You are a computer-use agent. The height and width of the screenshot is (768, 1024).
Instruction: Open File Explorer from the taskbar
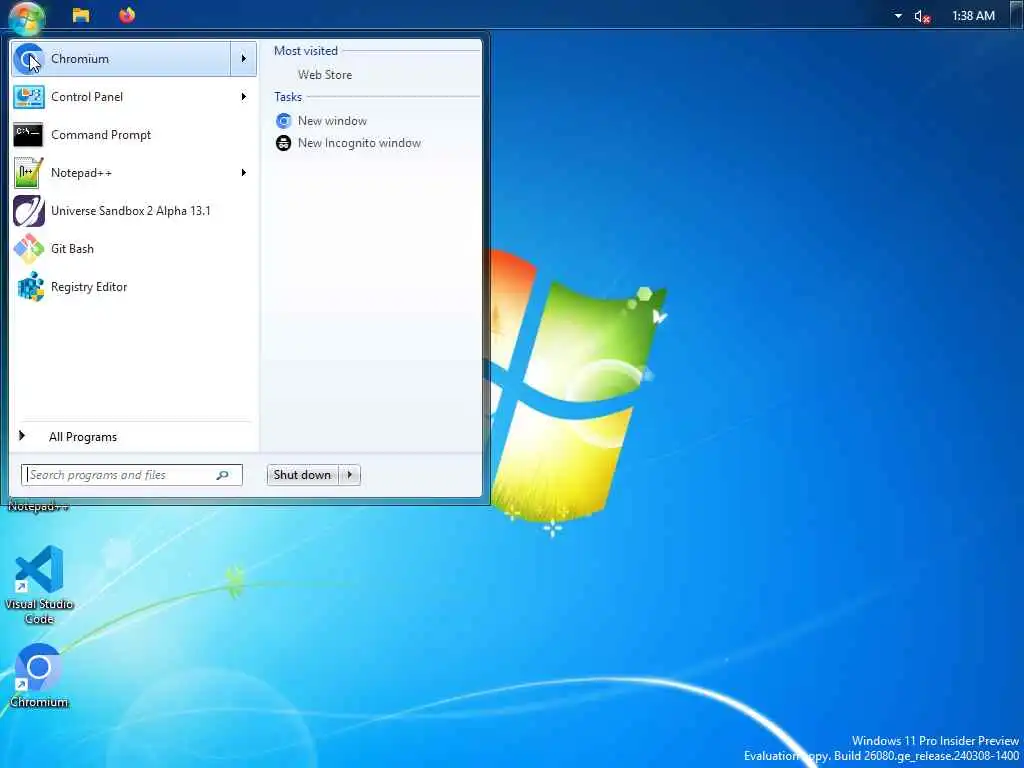click(x=81, y=15)
